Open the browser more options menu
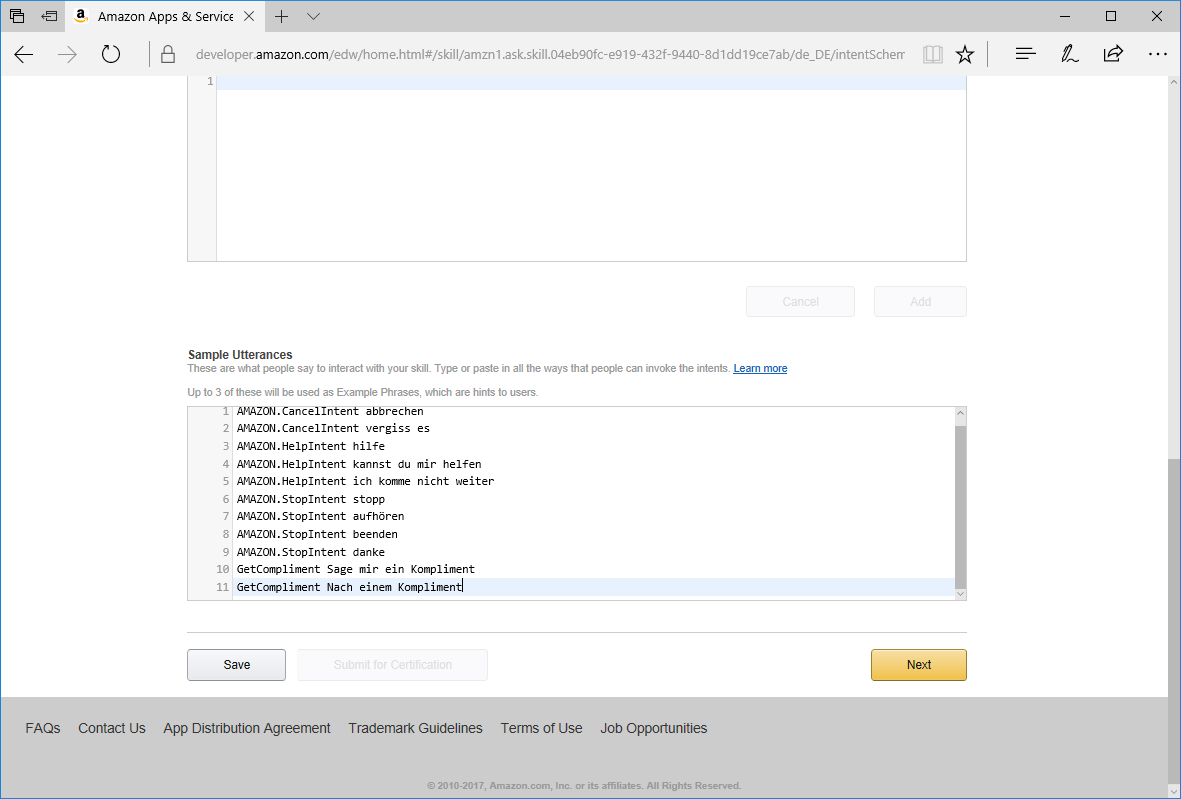The width and height of the screenshot is (1181, 799). click(x=1157, y=55)
